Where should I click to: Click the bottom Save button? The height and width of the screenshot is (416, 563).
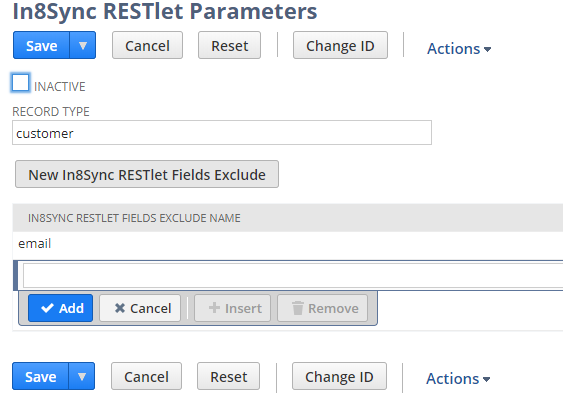(x=40, y=376)
